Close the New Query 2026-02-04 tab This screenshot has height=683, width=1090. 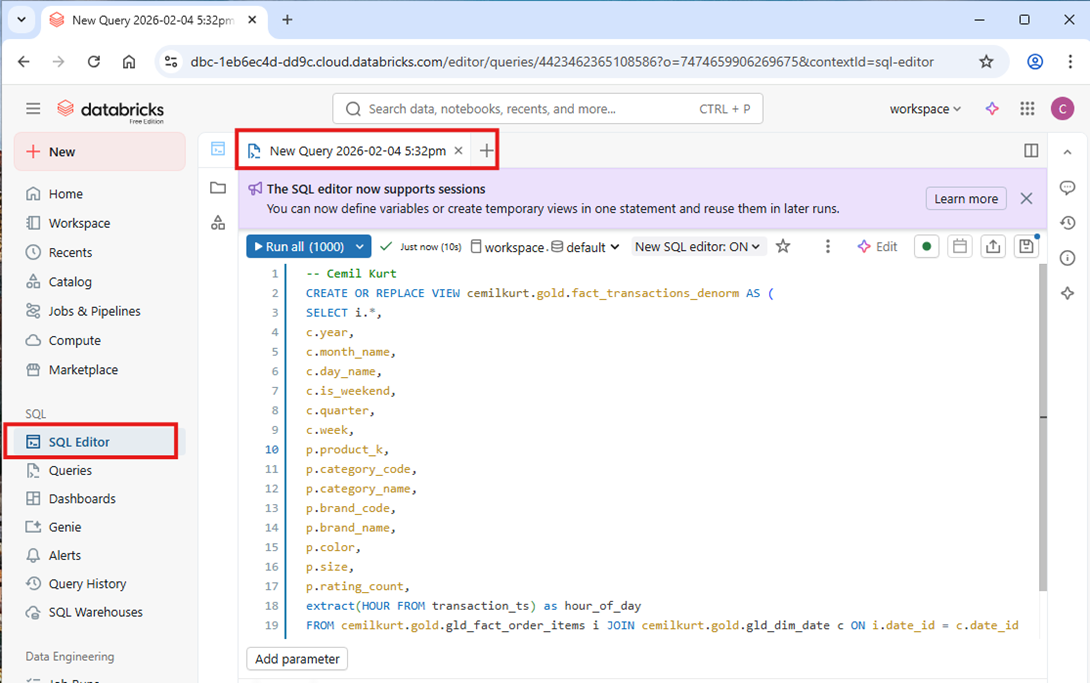click(x=458, y=151)
